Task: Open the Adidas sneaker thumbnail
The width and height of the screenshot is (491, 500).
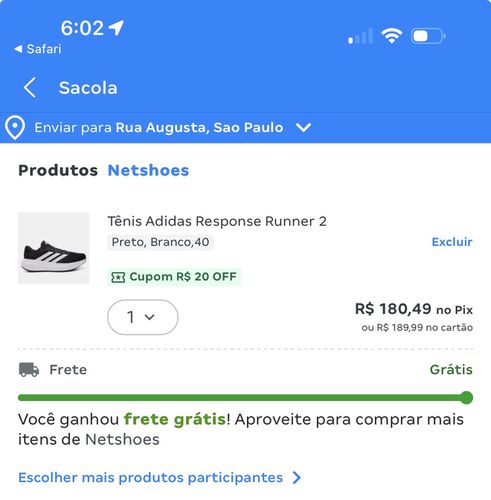Action: pos(54,248)
